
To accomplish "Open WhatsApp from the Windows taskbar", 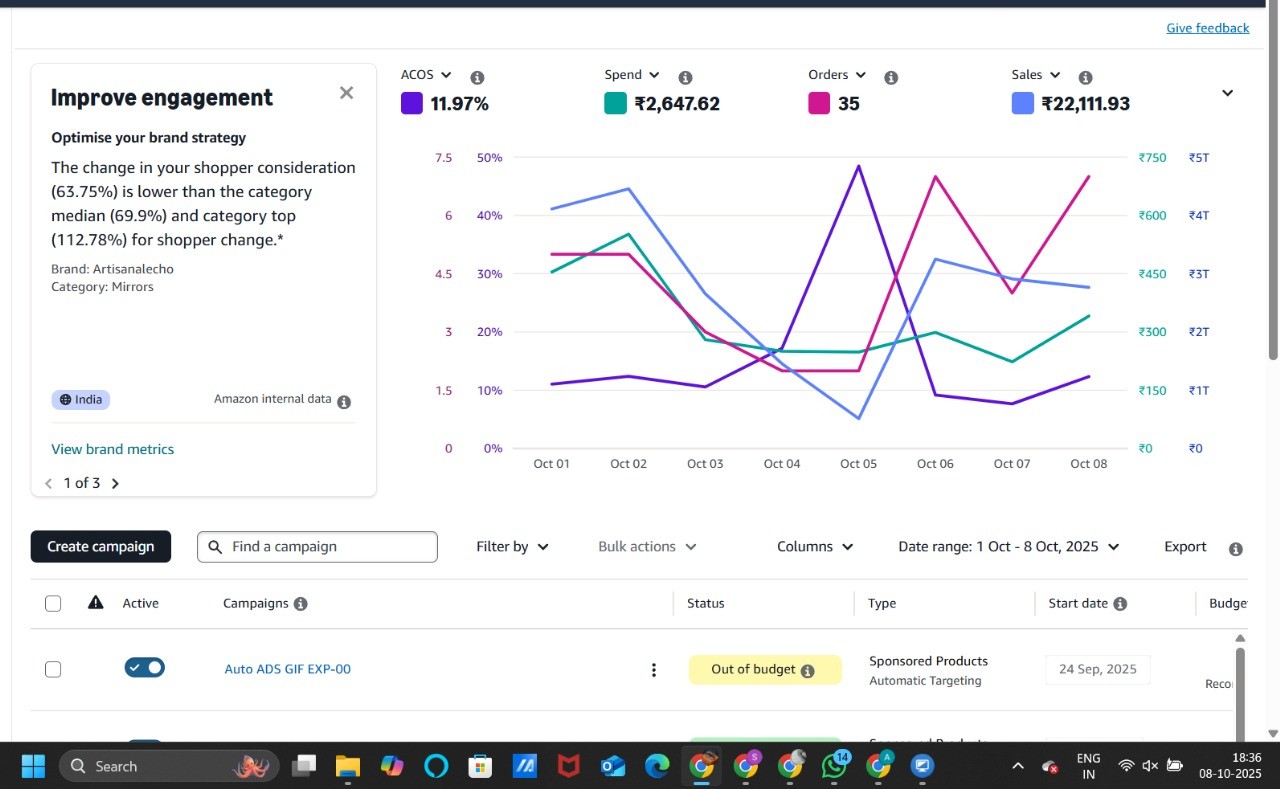I will coord(834,766).
